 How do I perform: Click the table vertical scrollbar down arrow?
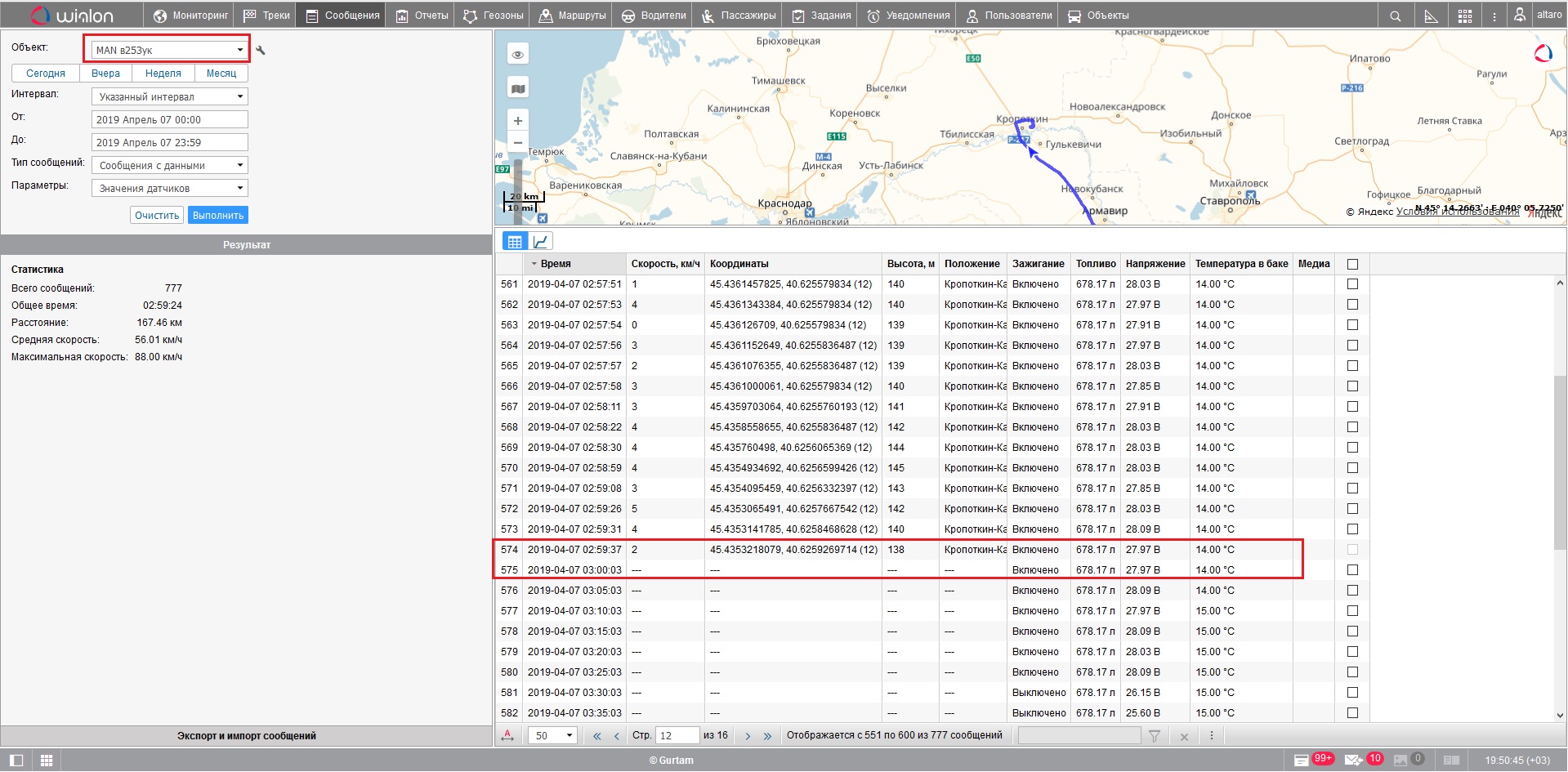1560,715
